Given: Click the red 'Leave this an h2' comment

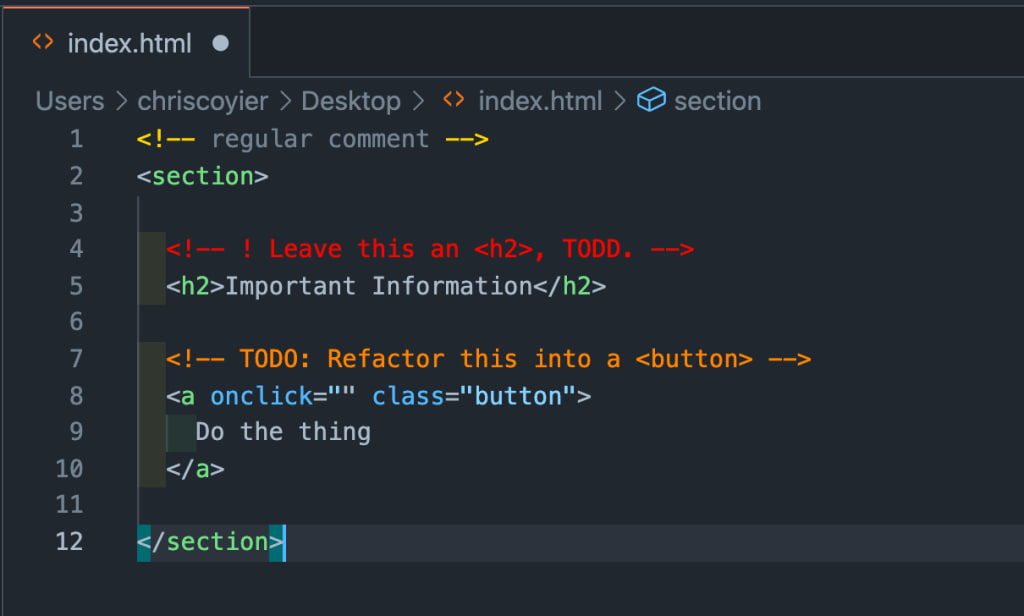Looking at the screenshot, I should 430,249.
